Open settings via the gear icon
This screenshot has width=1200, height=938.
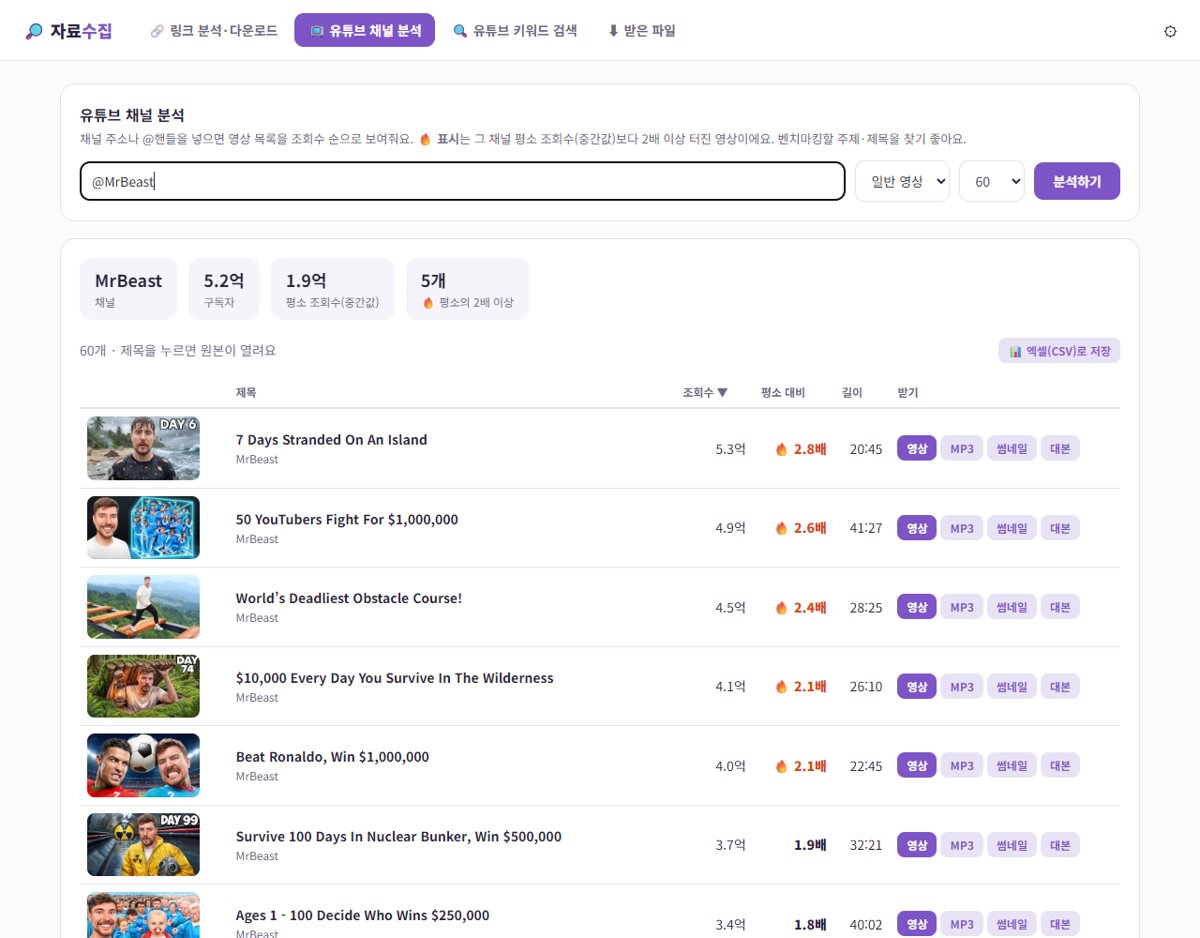(1170, 31)
